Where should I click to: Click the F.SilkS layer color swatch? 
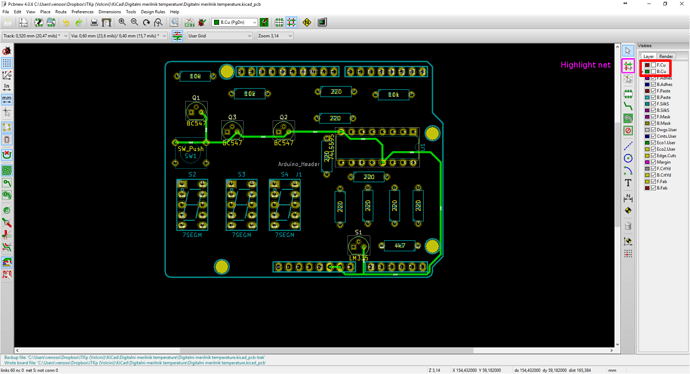coord(647,104)
